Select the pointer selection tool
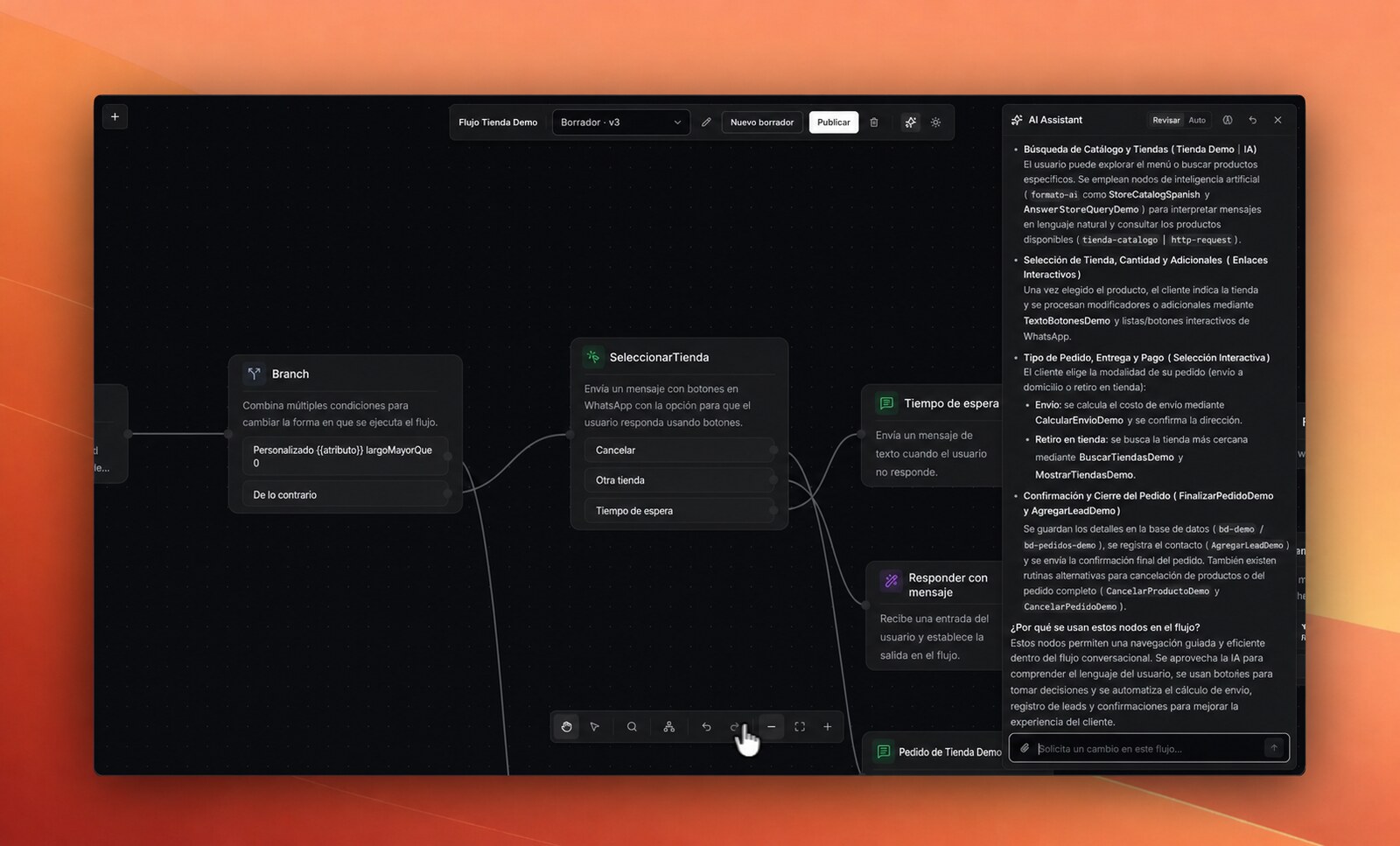This screenshot has width=1400, height=846. pos(595,727)
